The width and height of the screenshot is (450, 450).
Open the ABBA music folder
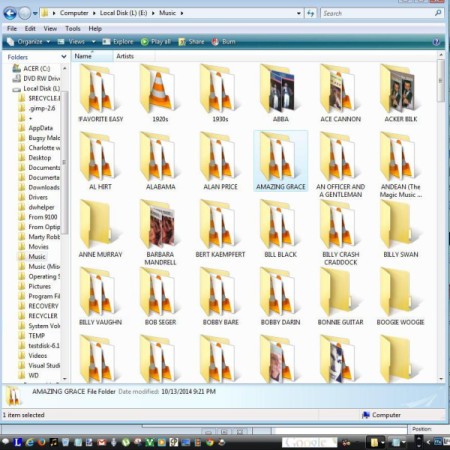pos(281,94)
